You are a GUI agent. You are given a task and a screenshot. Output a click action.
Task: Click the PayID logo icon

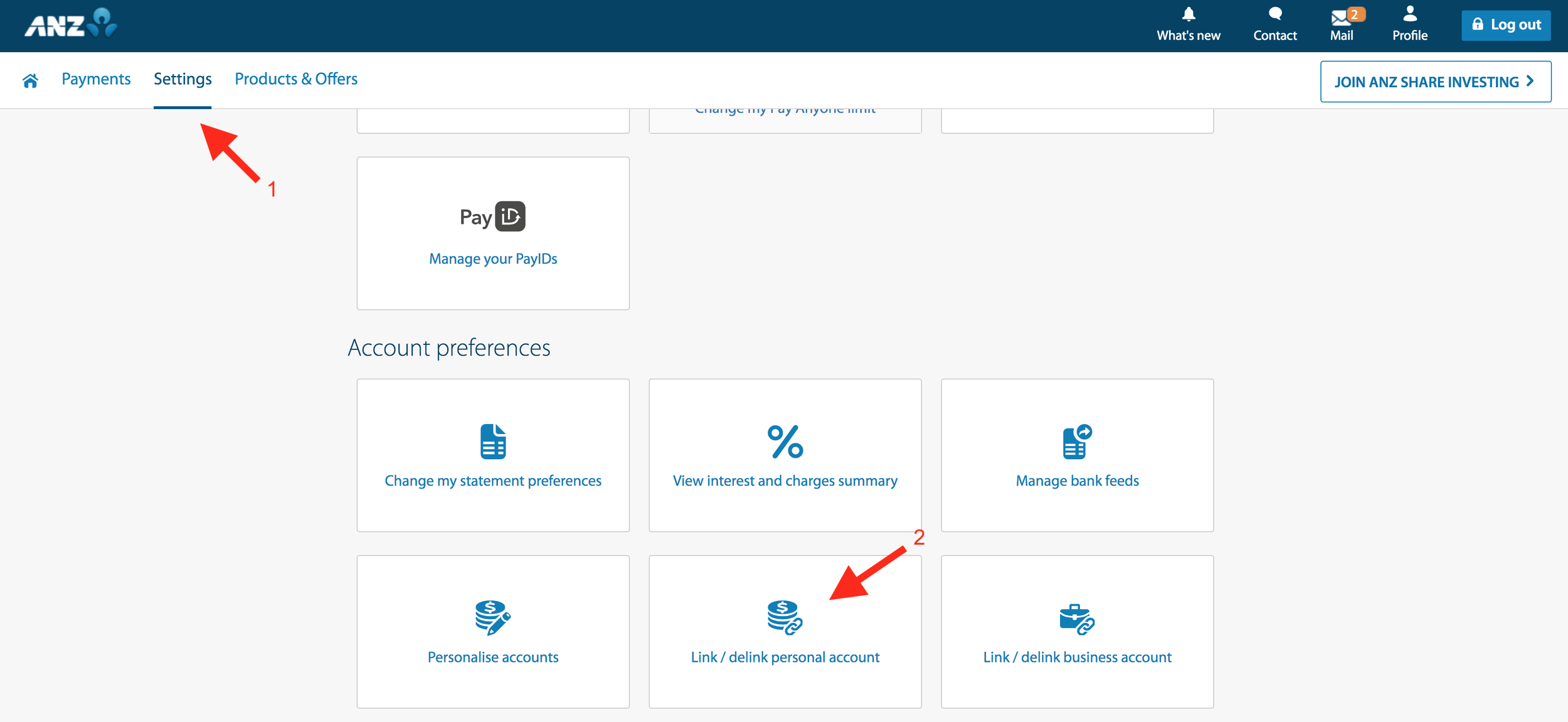[x=493, y=216]
